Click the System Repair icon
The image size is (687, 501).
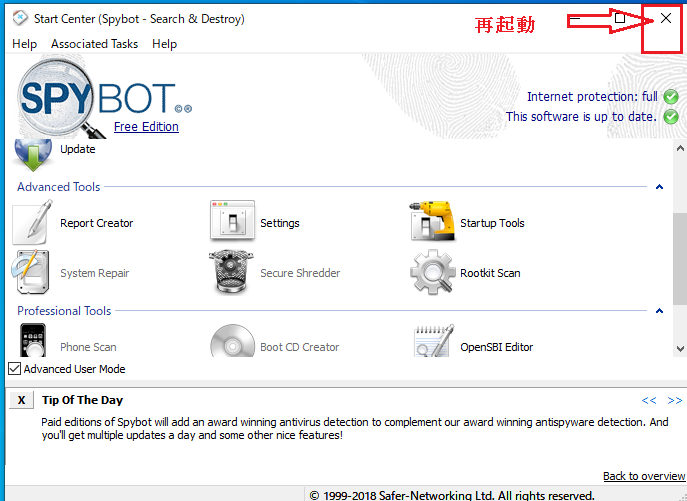tap(31, 272)
